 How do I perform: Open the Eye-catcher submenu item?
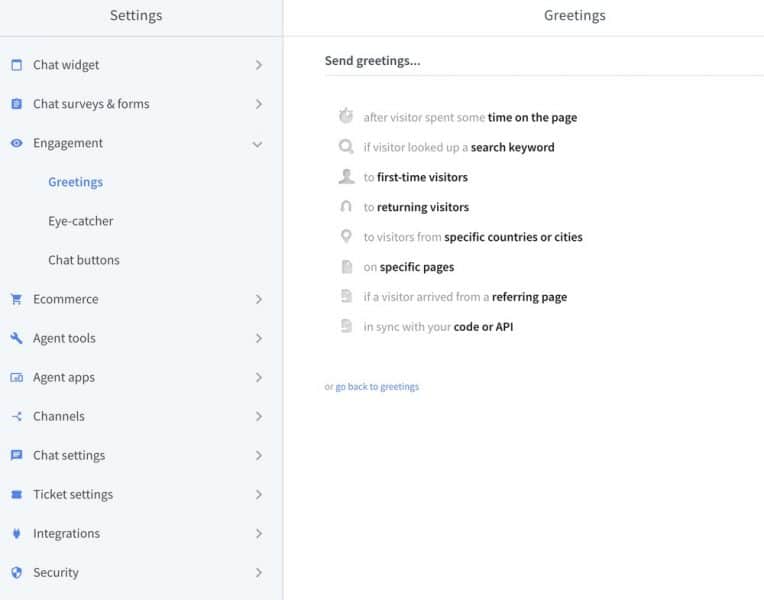[81, 221]
